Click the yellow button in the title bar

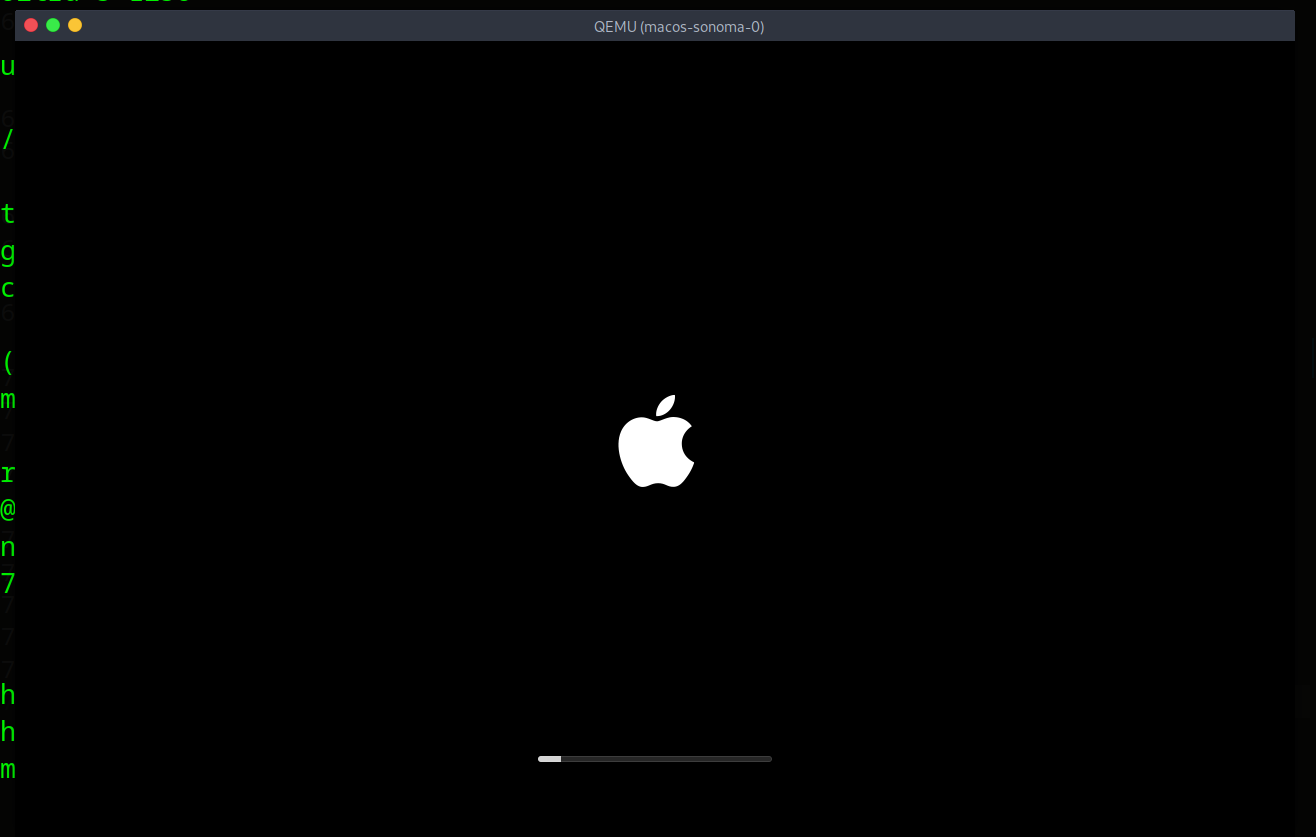click(x=74, y=25)
